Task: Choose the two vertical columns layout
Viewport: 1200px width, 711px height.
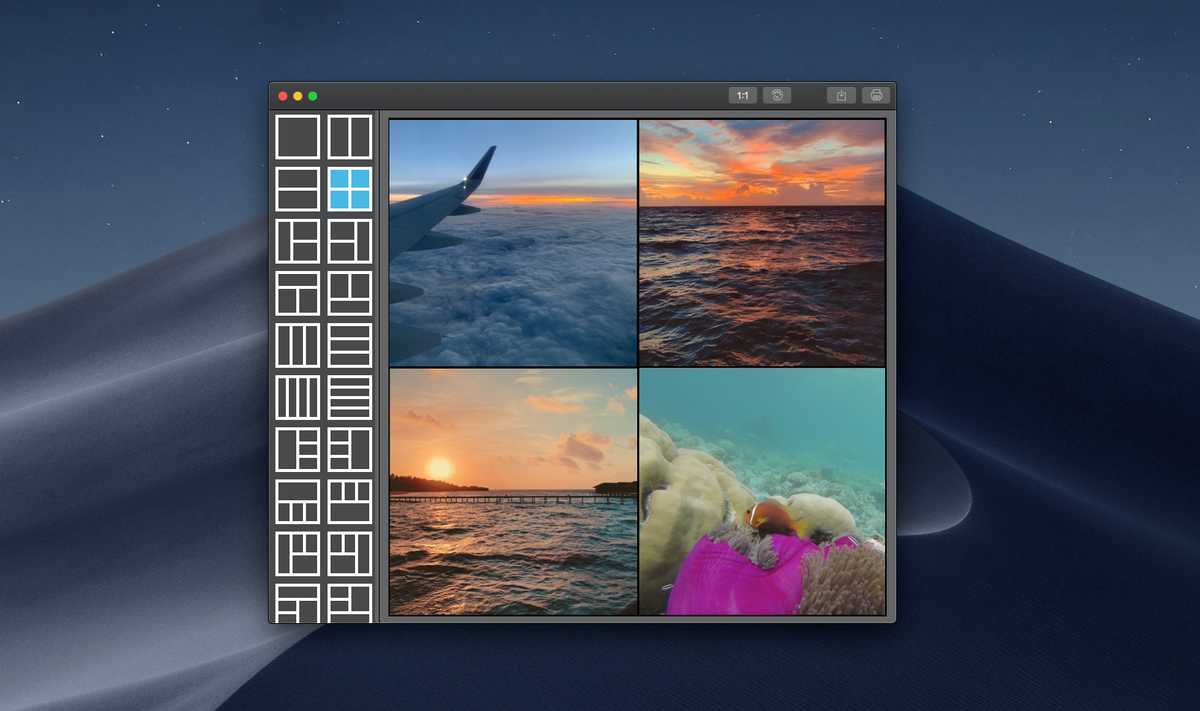Action: [x=350, y=137]
